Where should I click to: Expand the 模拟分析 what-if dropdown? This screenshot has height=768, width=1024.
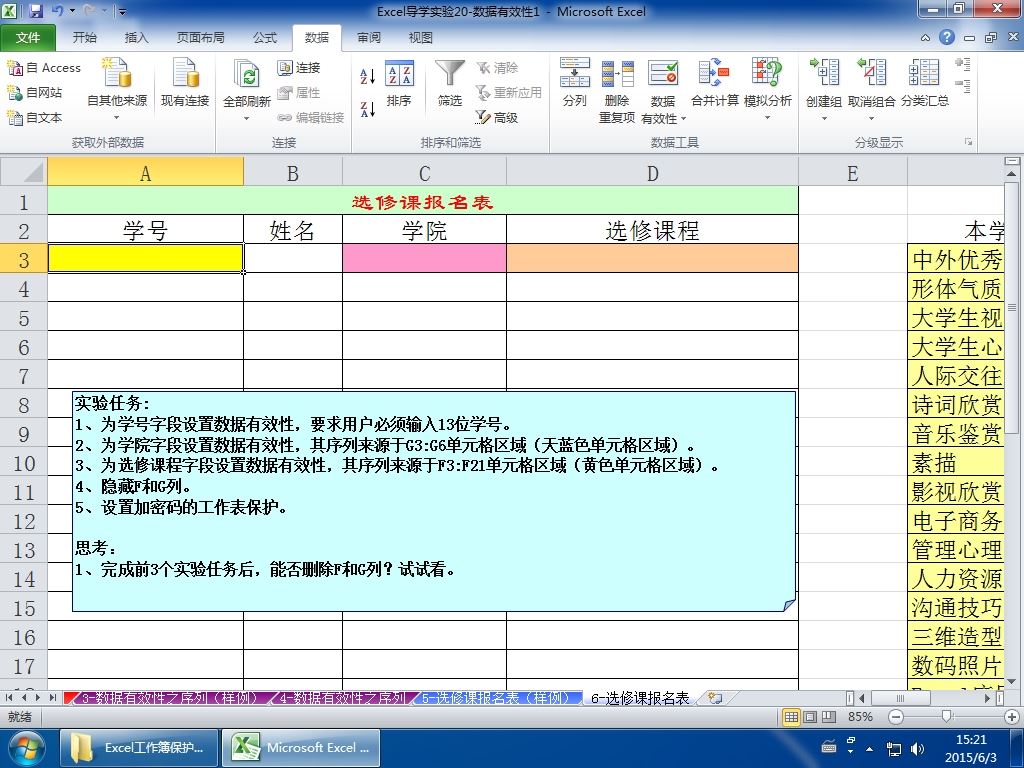tap(767, 118)
